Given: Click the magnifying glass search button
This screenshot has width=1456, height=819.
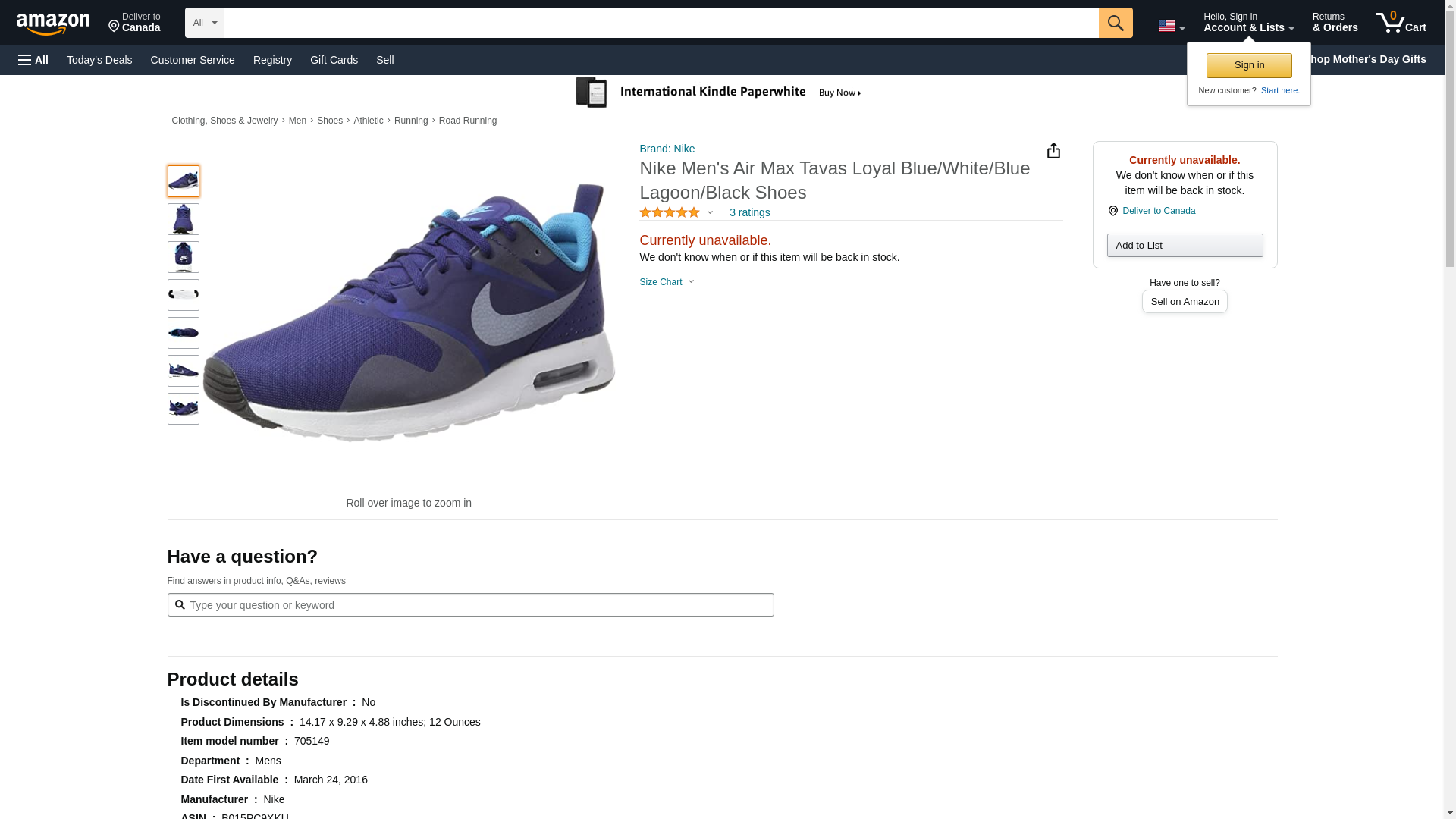Looking at the screenshot, I should pos(1115,23).
